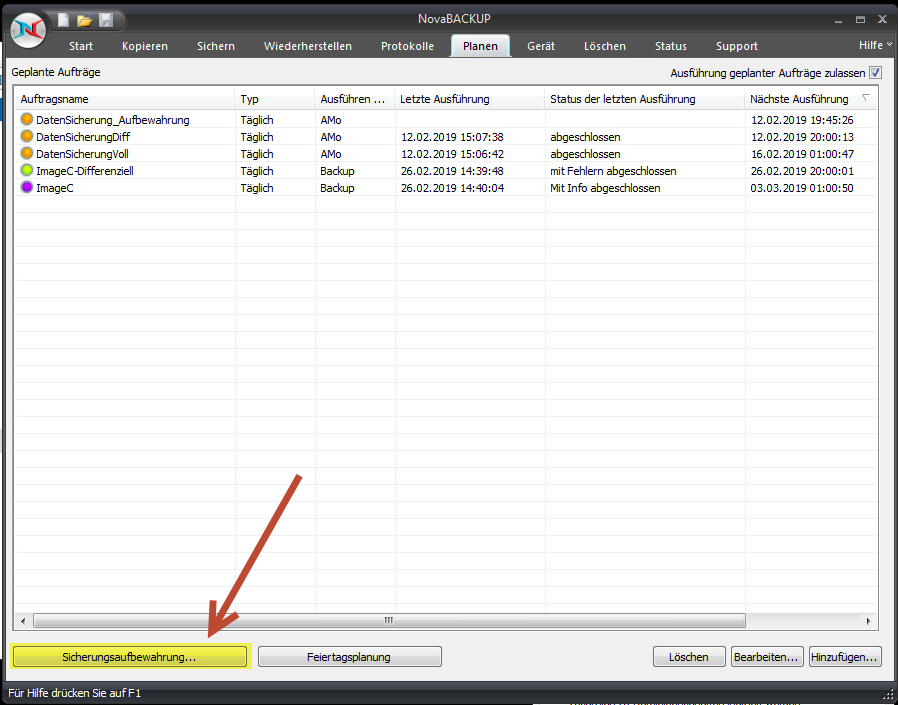
Task: Click green status icon of ImageC-Differenziell
Action: (26, 171)
